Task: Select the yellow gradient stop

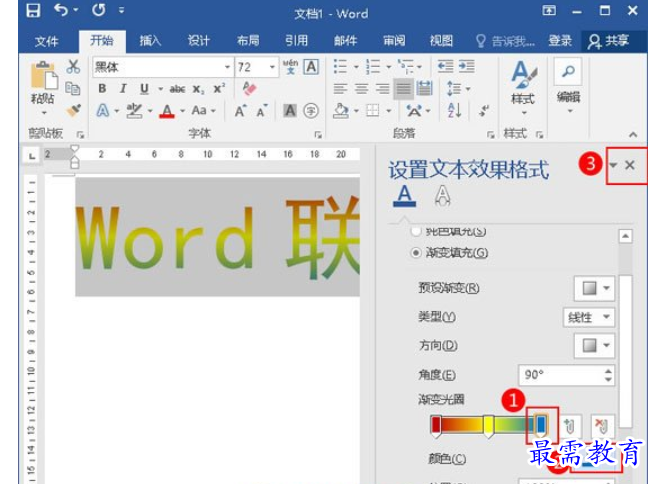Action: point(489,427)
